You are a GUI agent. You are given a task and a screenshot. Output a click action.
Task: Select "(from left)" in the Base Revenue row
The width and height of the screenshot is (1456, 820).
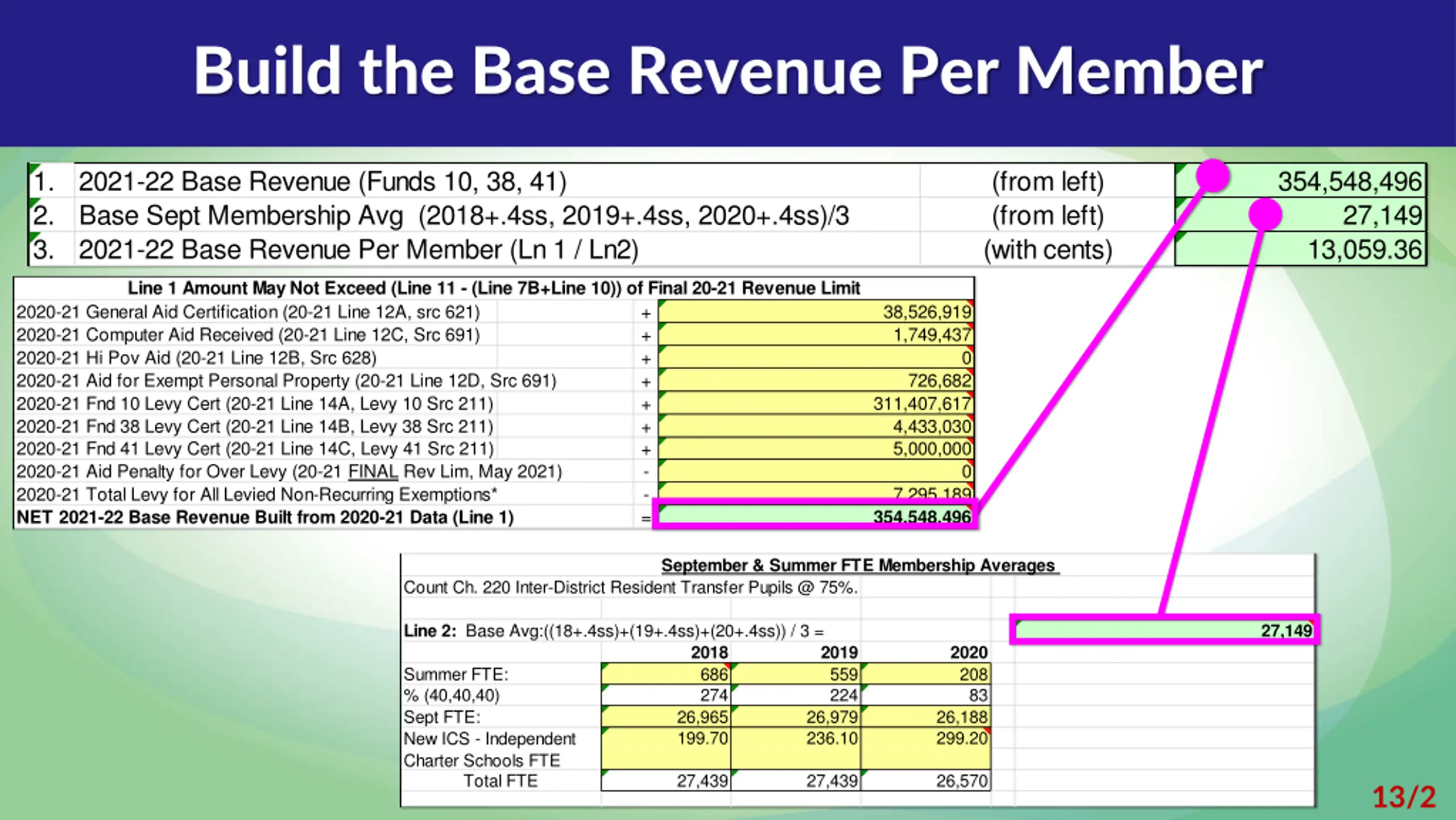[x=1048, y=182]
